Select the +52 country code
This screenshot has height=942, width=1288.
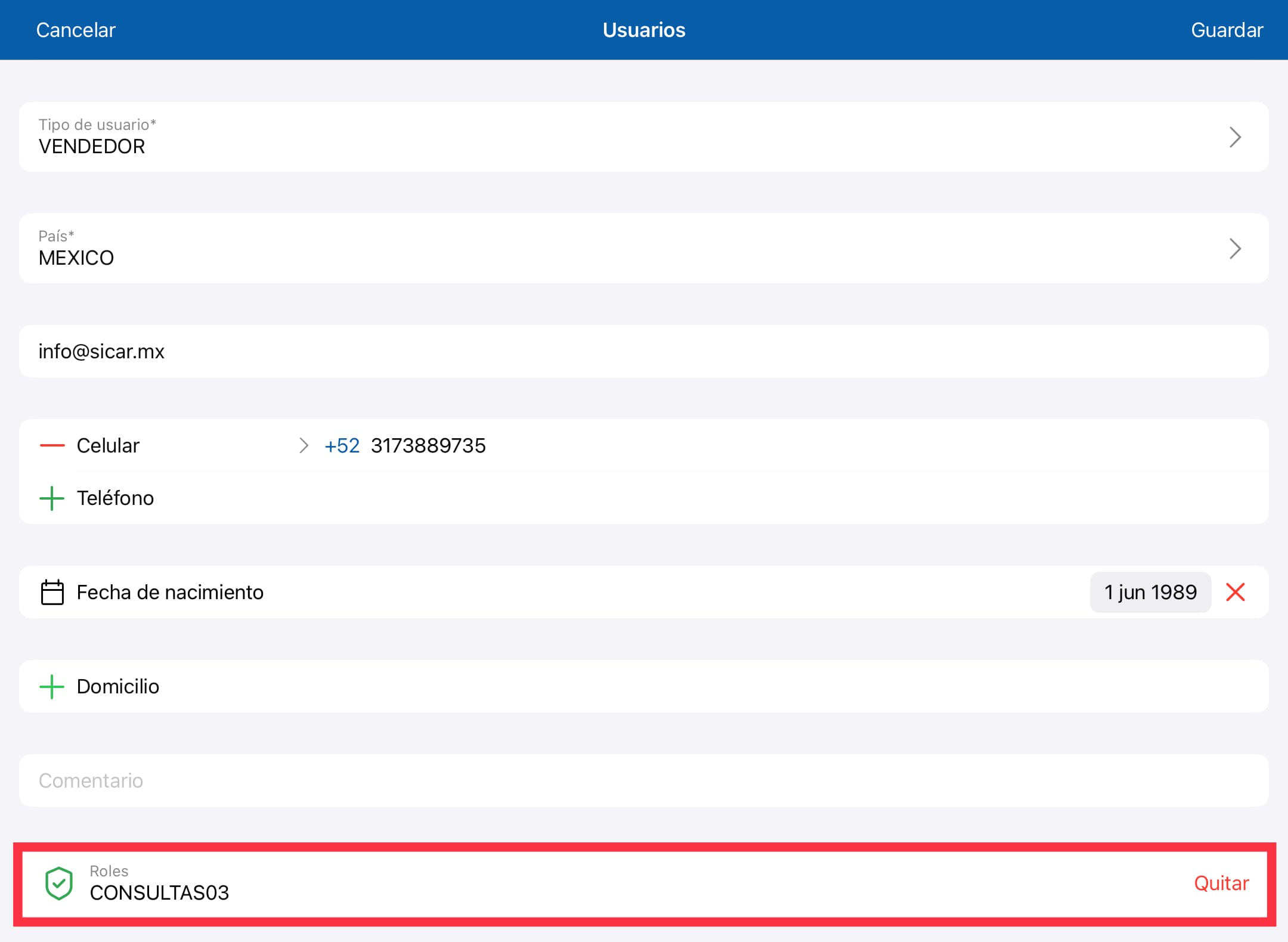(342, 445)
